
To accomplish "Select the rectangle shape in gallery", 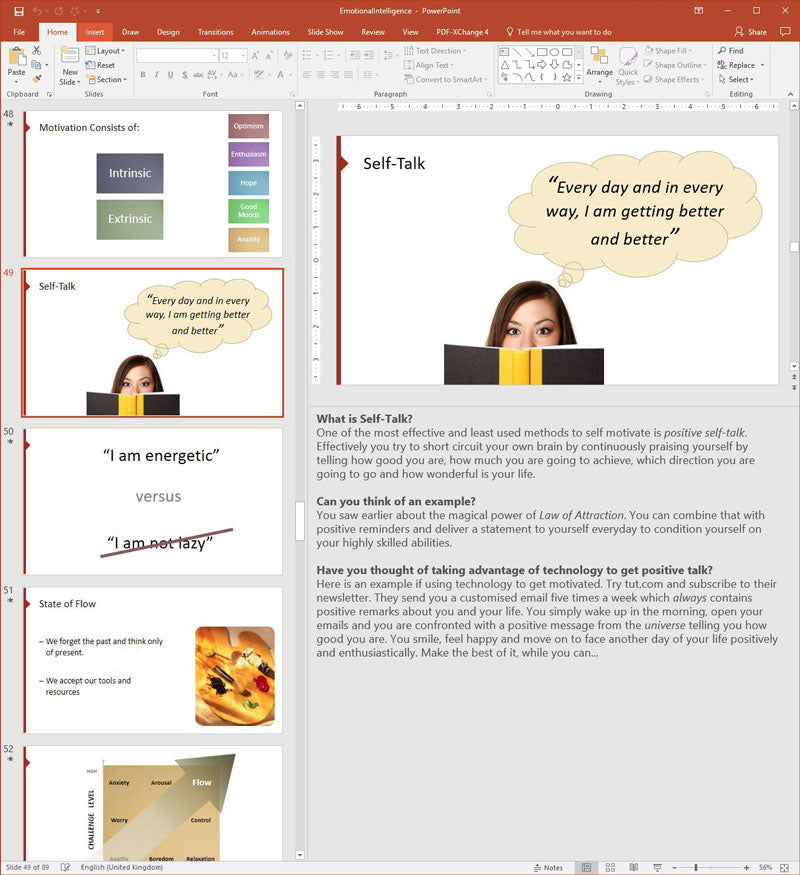I will click(x=542, y=52).
